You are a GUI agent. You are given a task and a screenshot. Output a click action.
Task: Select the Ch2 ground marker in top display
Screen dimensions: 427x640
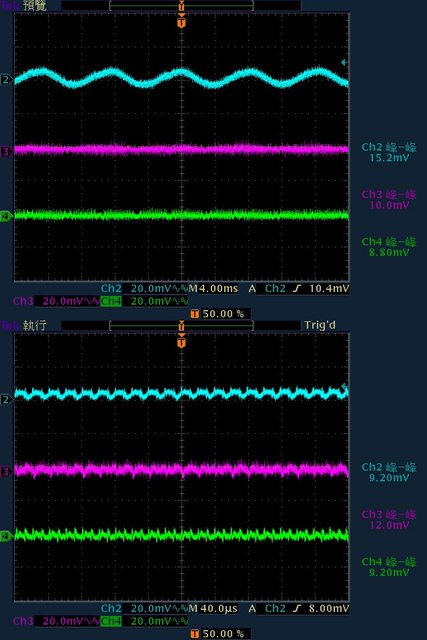tap(6, 79)
